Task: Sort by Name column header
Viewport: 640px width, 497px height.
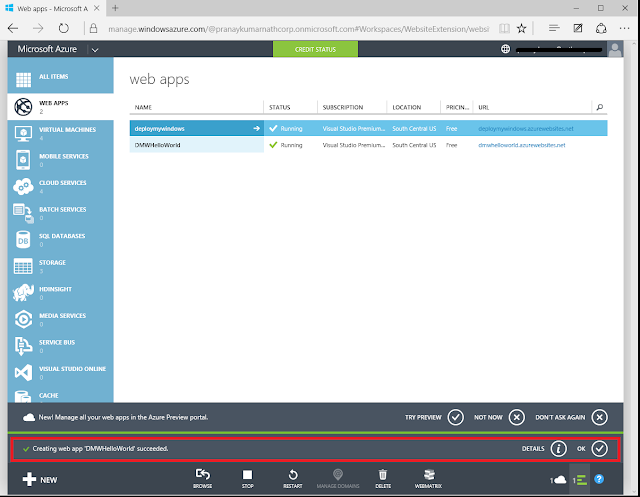Action: pos(143,107)
